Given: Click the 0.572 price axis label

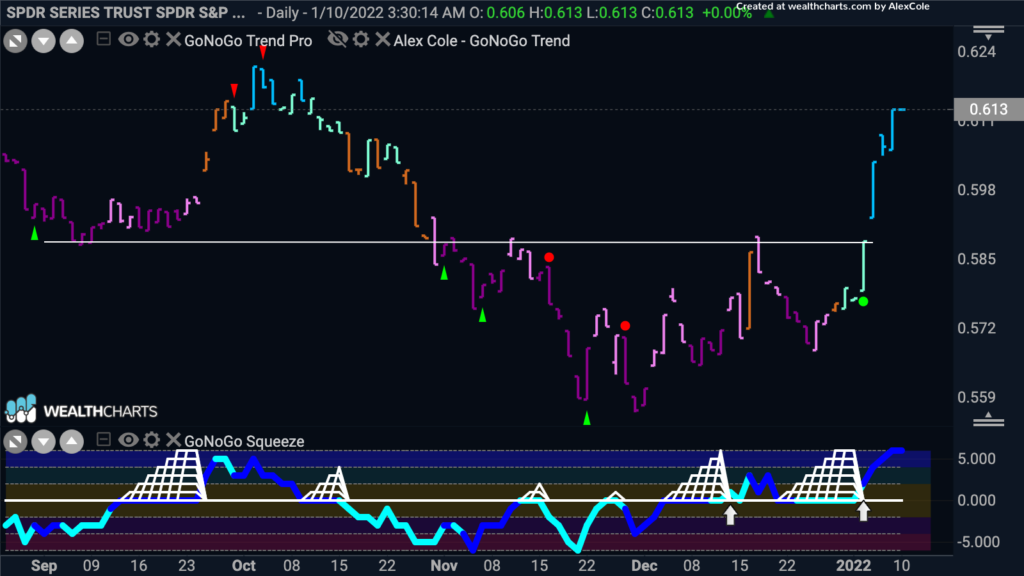Looking at the screenshot, I should (x=977, y=328).
